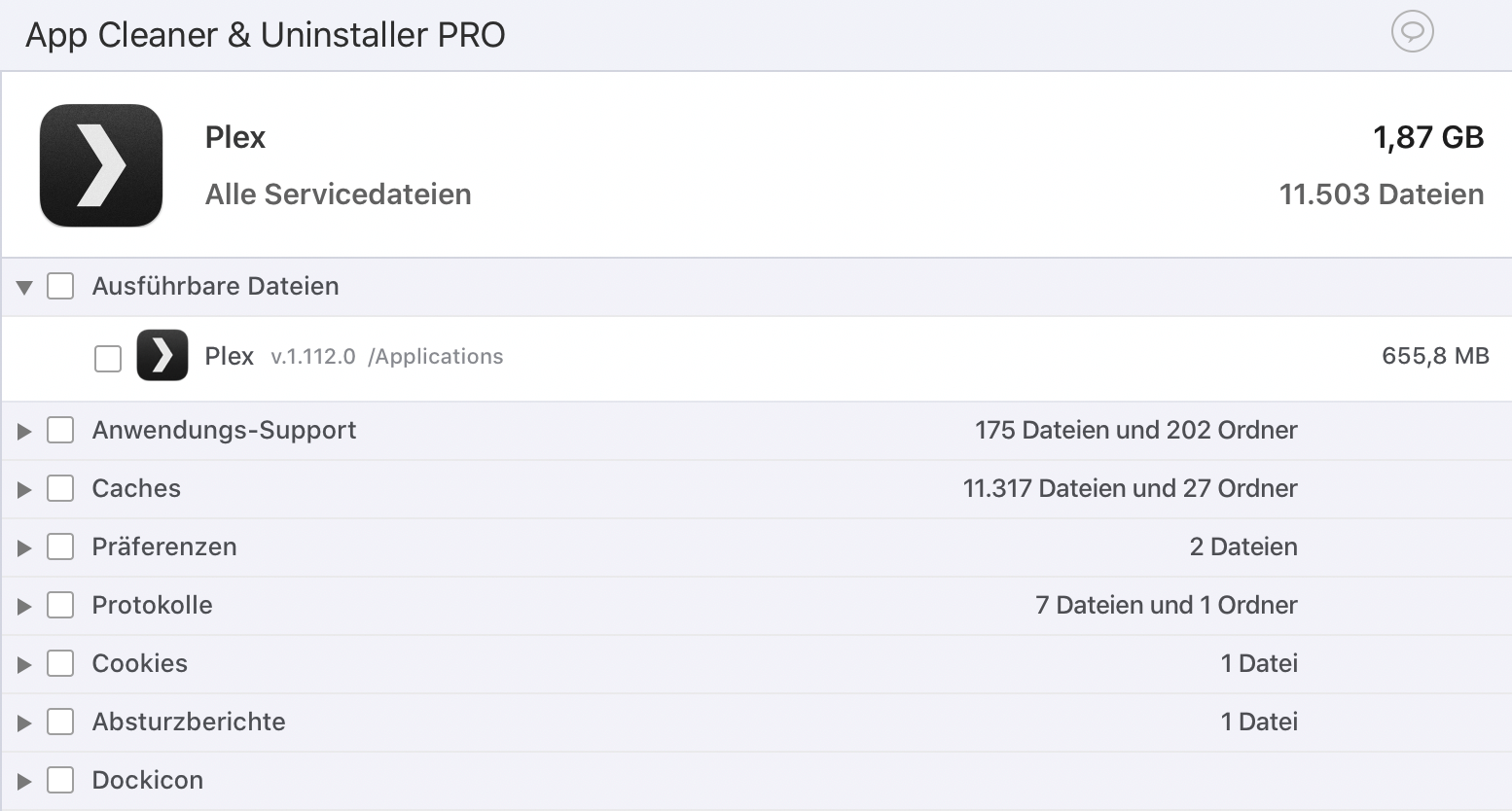Expand the Caches section arrow

pyautogui.click(x=24, y=489)
